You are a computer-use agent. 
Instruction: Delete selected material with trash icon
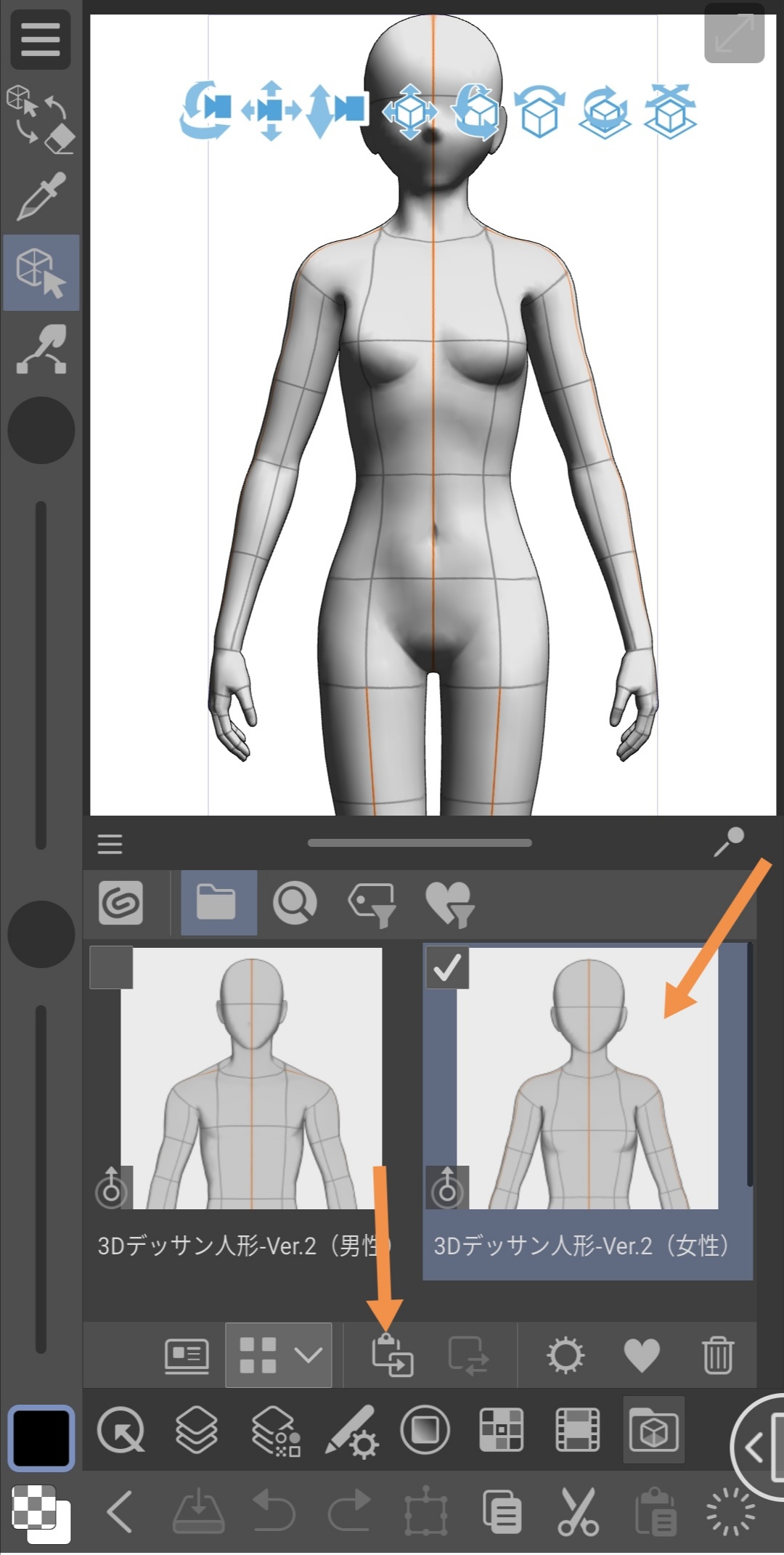[717, 1355]
